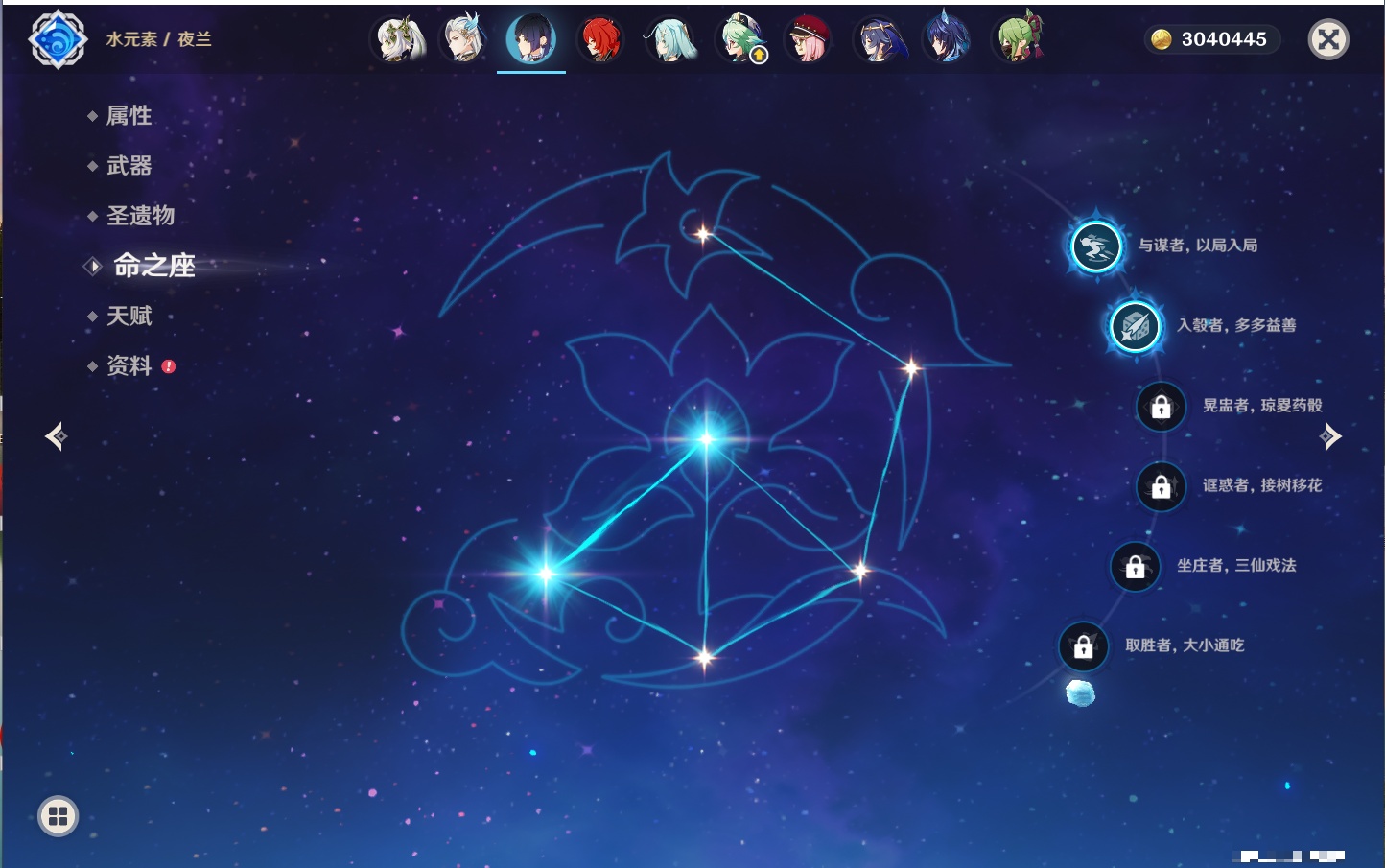Click the 水元素 / 夜兰 title text
This screenshot has height=868, width=1385.
click(x=158, y=39)
